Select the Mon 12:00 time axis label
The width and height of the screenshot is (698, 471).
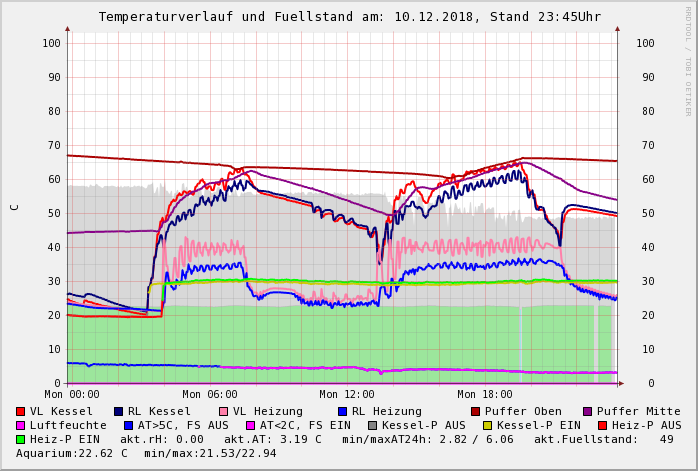tap(347, 395)
